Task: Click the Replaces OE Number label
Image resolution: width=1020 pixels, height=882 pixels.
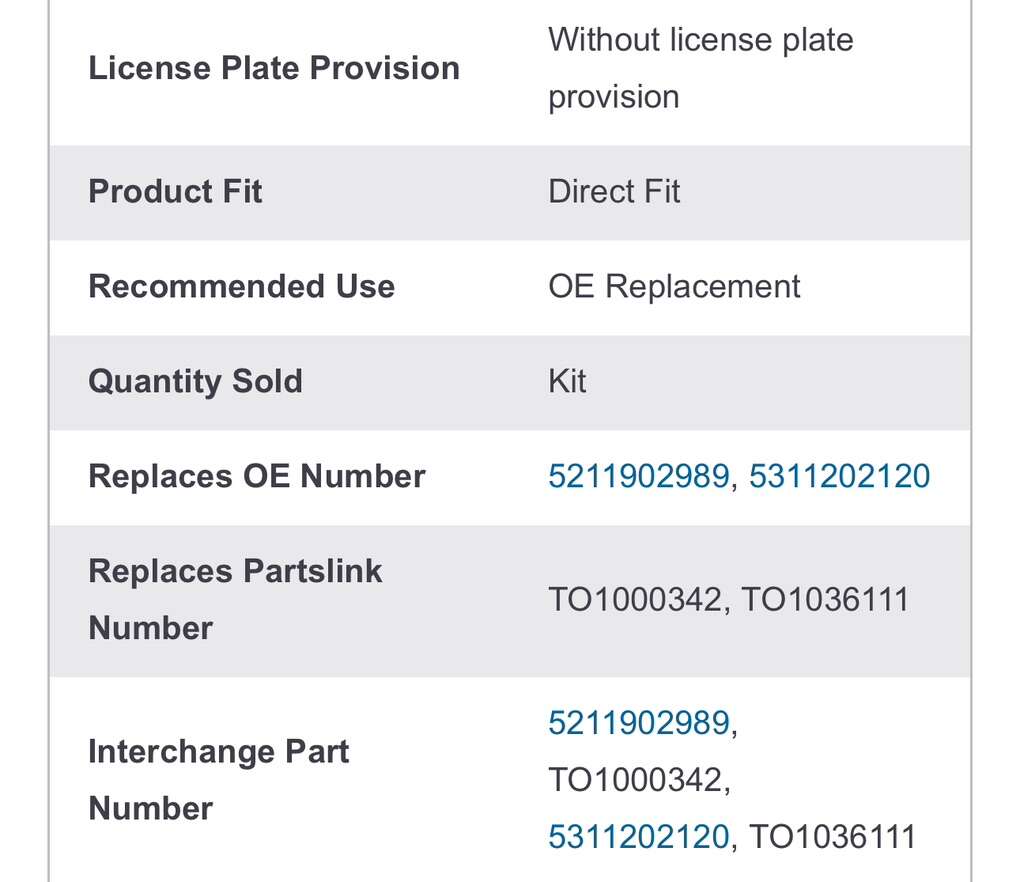Action: tap(257, 476)
